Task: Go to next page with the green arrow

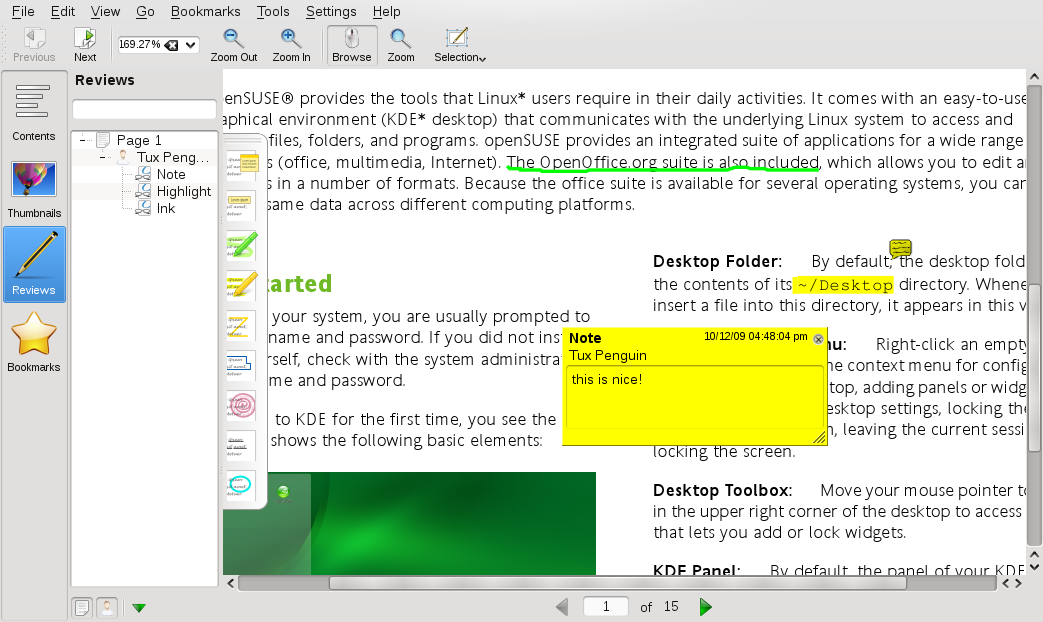Action: point(706,607)
